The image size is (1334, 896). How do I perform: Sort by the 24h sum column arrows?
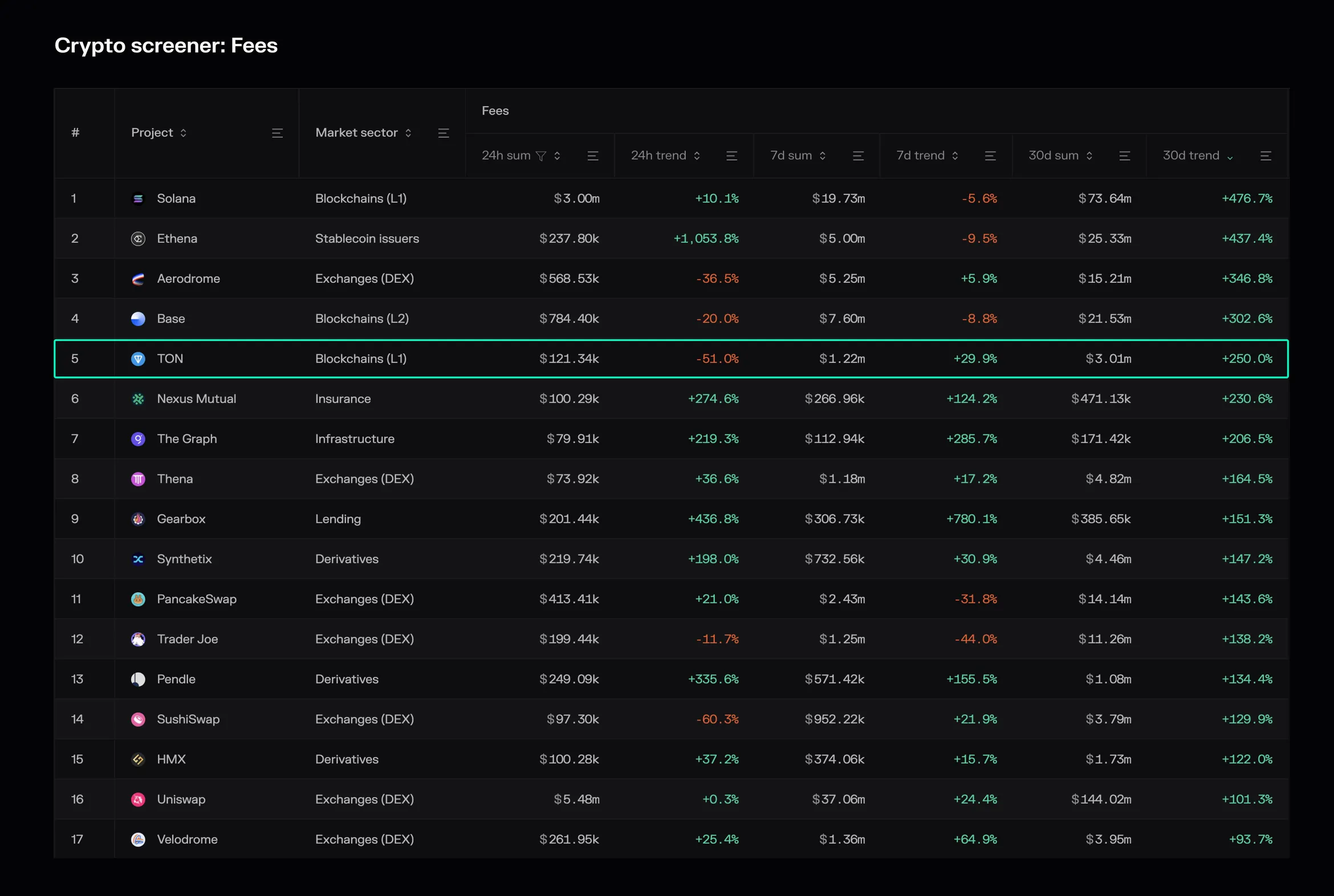[x=557, y=156]
